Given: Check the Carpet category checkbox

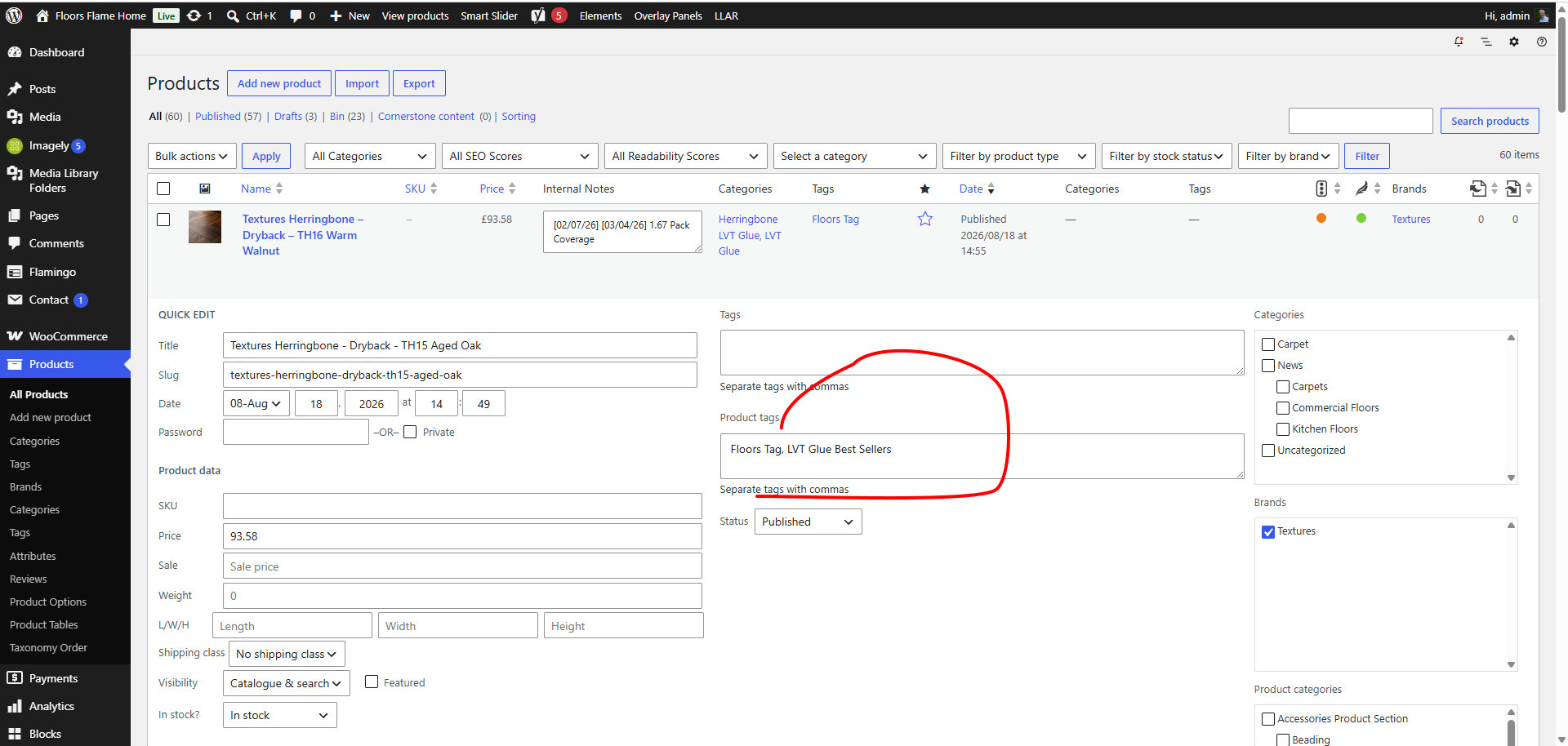Looking at the screenshot, I should point(1268,344).
